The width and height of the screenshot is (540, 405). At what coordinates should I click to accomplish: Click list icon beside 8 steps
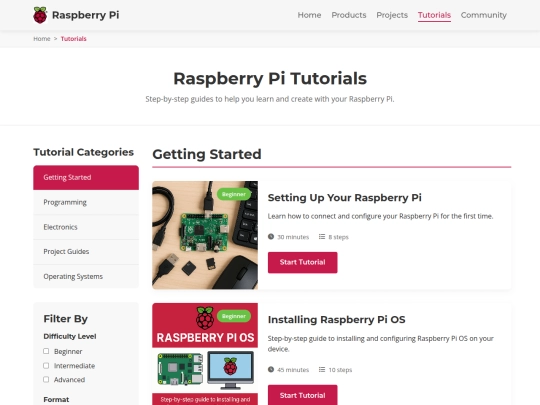(x=322, y=237)
